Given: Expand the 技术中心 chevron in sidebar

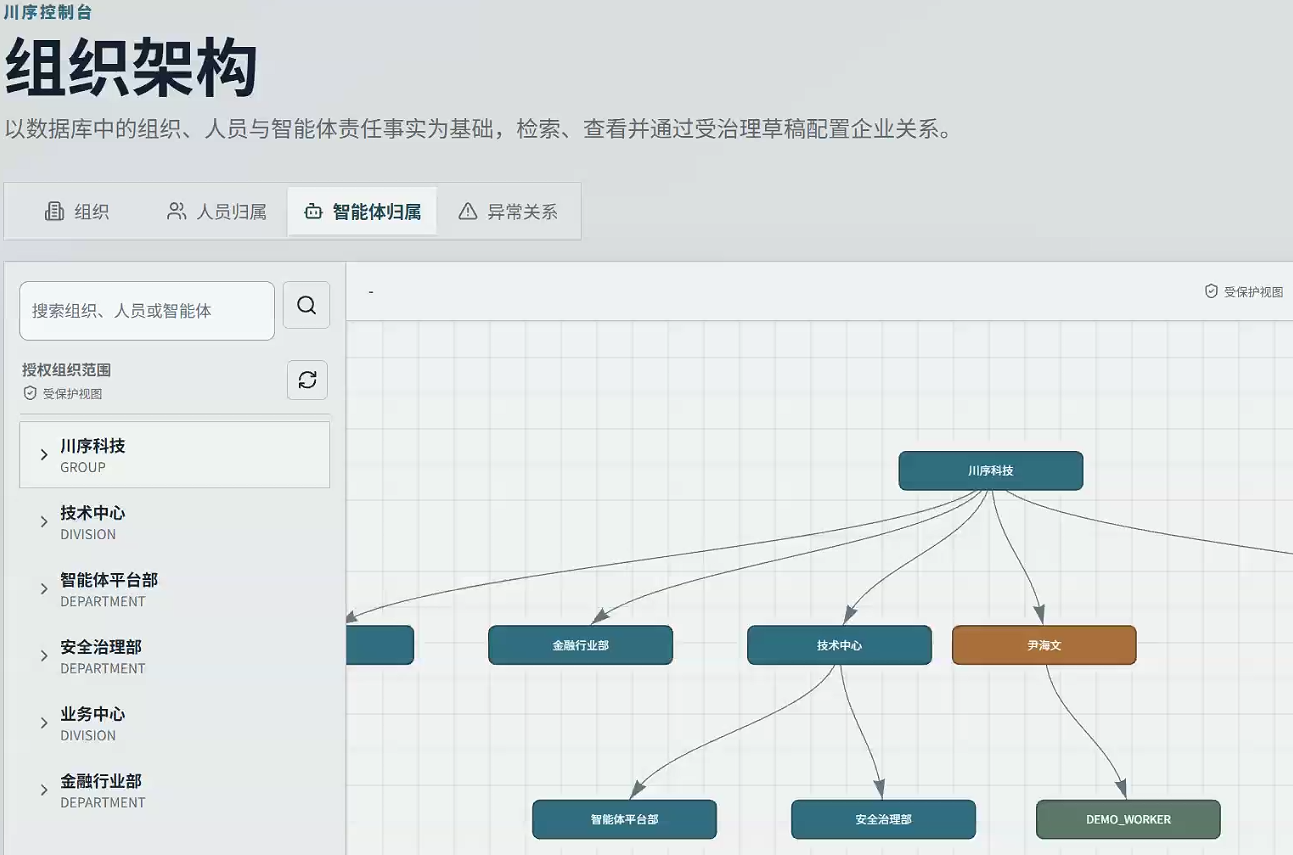Looking at the screenshot, I should point(44,522).
